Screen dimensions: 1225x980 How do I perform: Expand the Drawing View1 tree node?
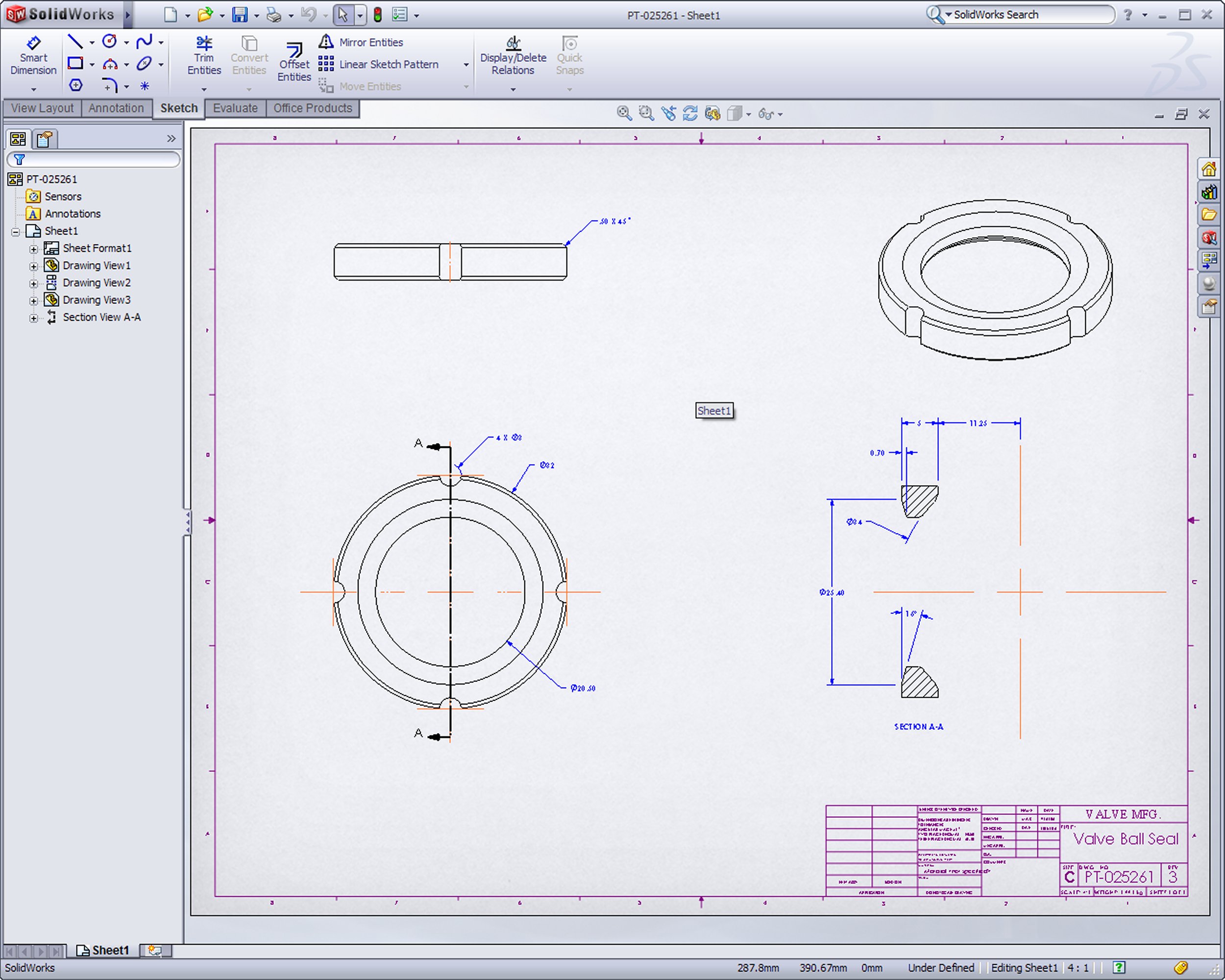pyautogui.click(x=33, y=266)
